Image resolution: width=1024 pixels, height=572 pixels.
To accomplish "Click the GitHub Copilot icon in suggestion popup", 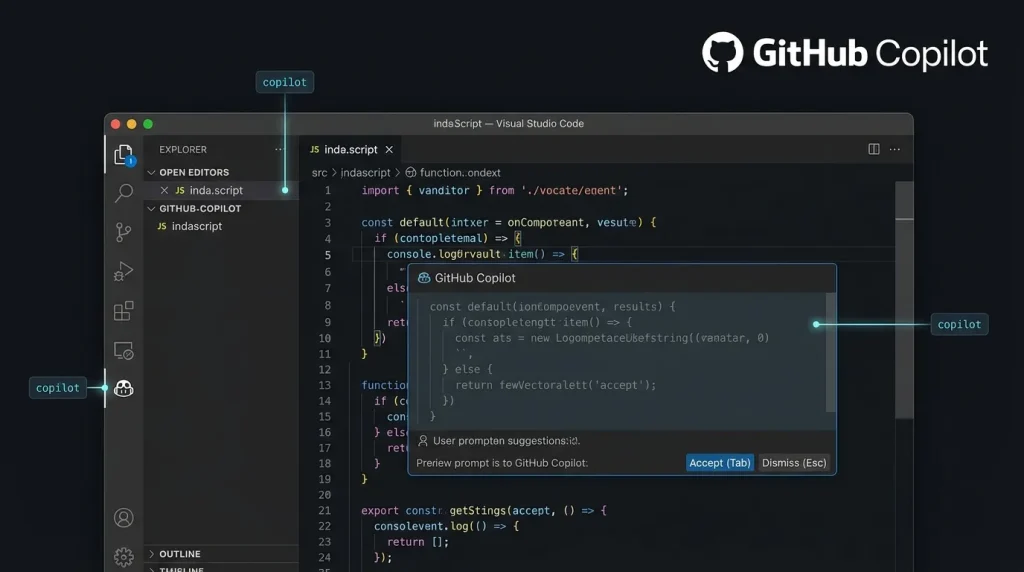I will 424,278.
